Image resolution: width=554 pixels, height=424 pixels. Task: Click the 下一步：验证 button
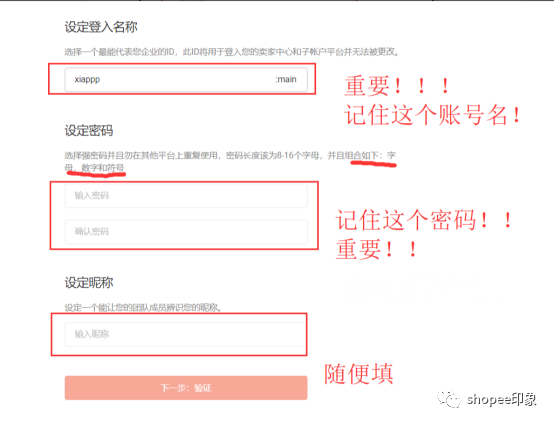[x=186, y=388]
